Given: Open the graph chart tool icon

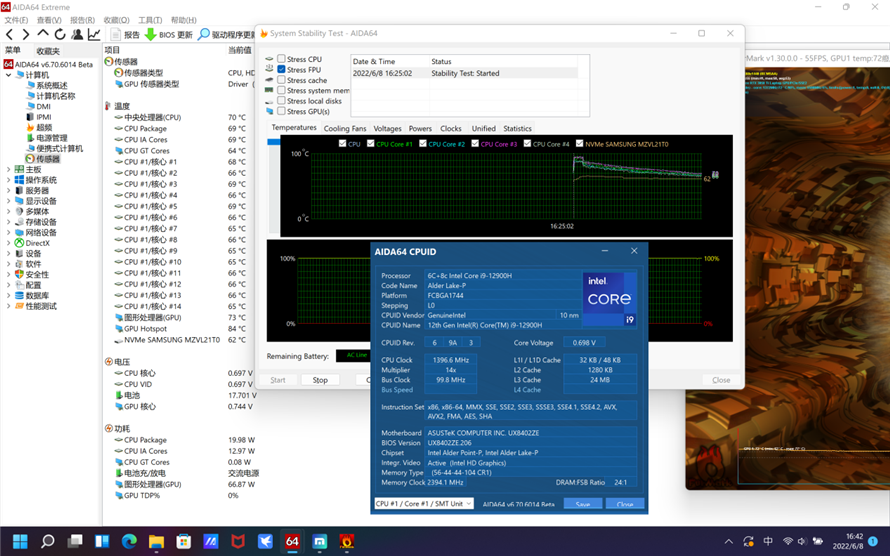Looking at the screenshot, I should 94,35.
